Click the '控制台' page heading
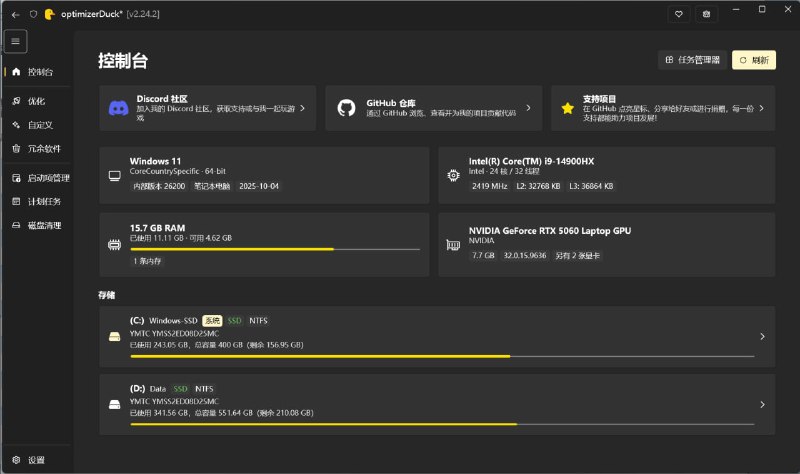Image resolution: width=800 pixels, height=474 pixels. [123, 61]
